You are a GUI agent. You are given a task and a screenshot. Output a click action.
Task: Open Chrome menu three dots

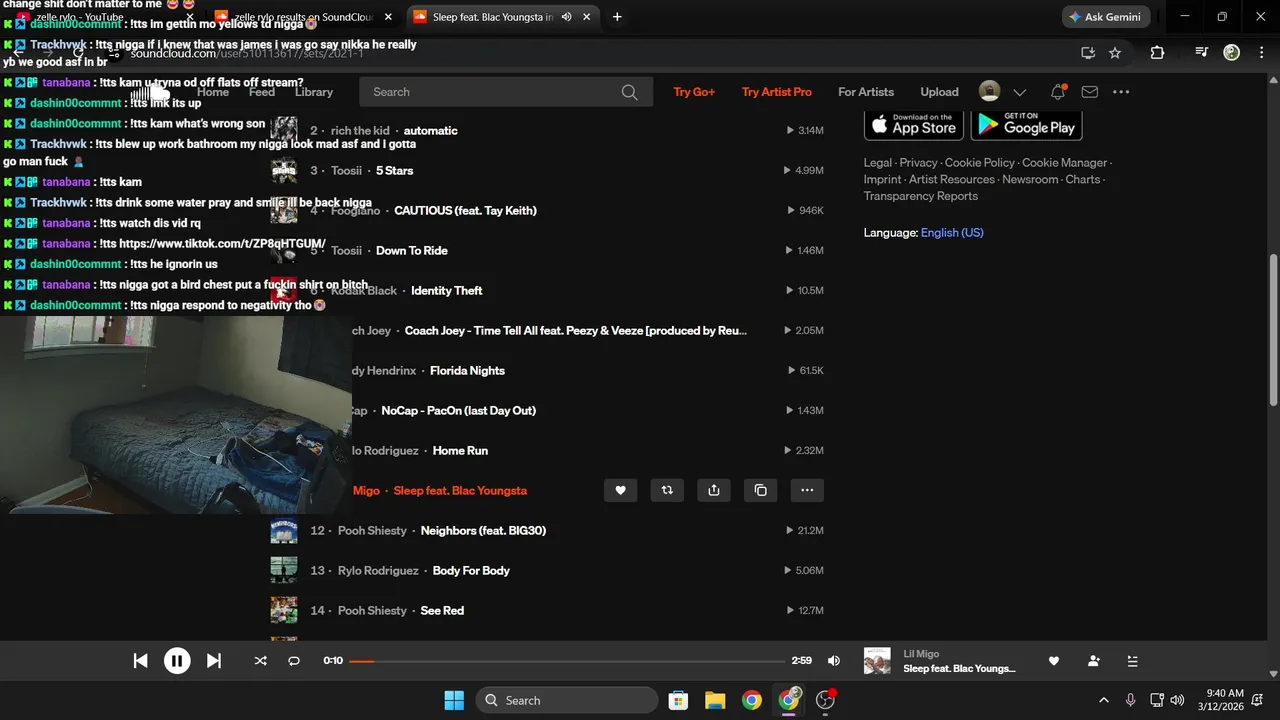click(1261, 53)
